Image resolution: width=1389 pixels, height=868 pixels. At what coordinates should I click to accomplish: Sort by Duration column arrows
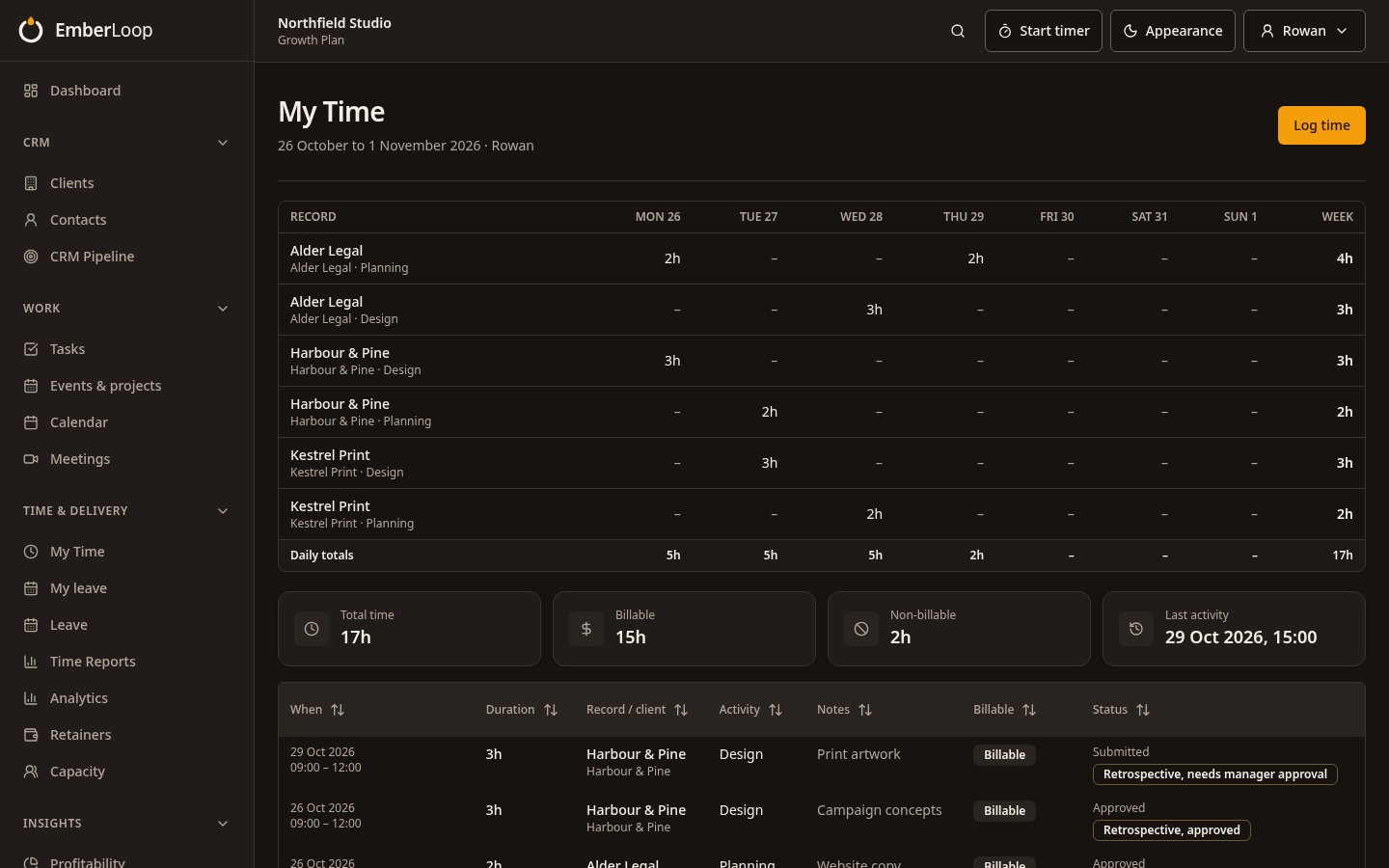551,710
